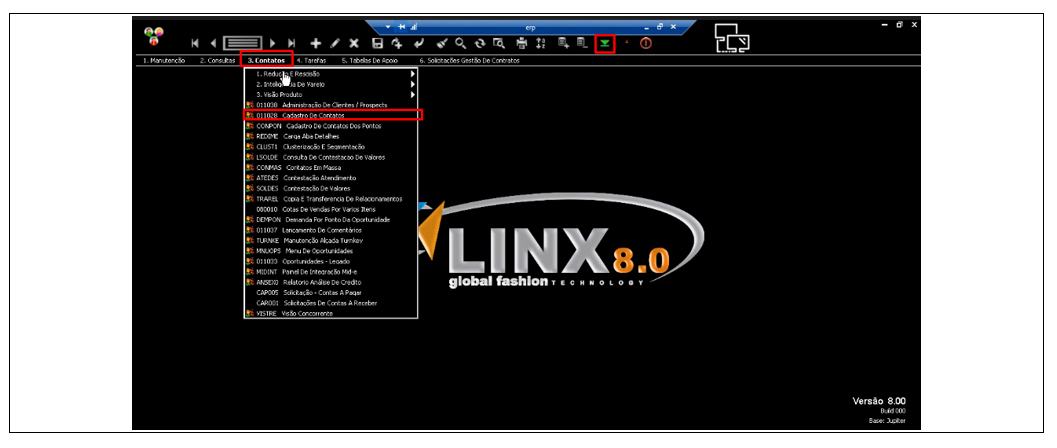This screenshot has width=1057, height=448.
Task: Click the circular refresh arrows icon
Action: (x=480, y=43)
